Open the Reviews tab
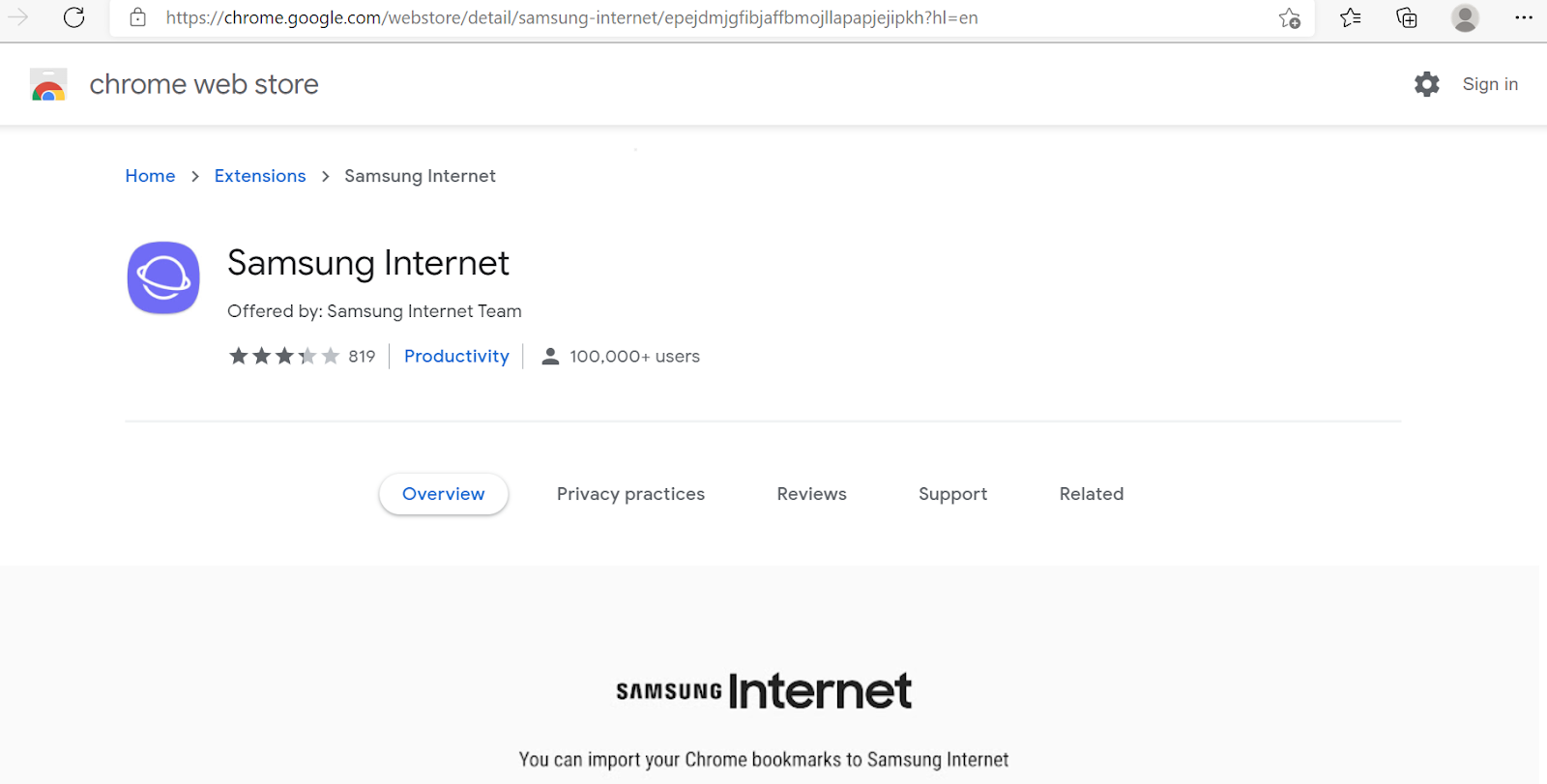Viewport: 1547px width, 784px height. 811,494
